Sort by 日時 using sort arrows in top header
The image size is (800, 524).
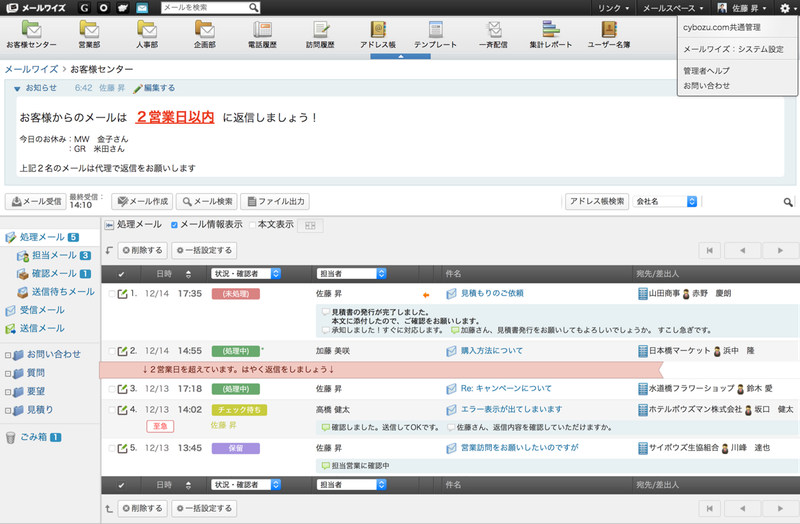point(188,275)
